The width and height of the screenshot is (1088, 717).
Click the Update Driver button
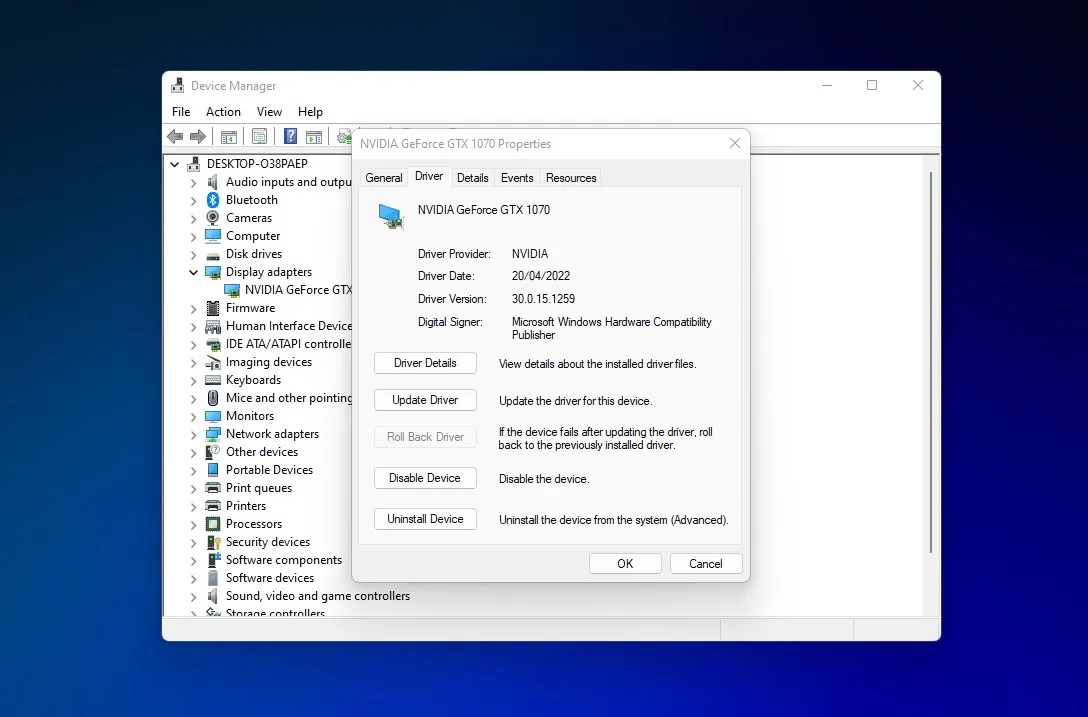(x=425, y=399)
